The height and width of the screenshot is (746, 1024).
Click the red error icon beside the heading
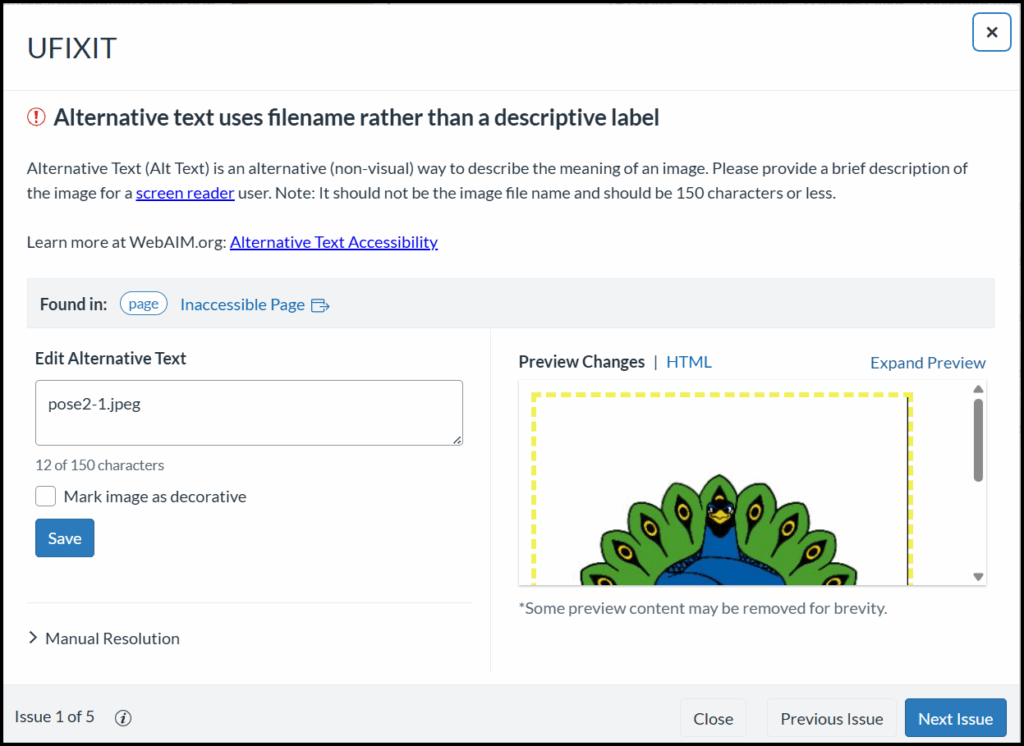[36, 117]
